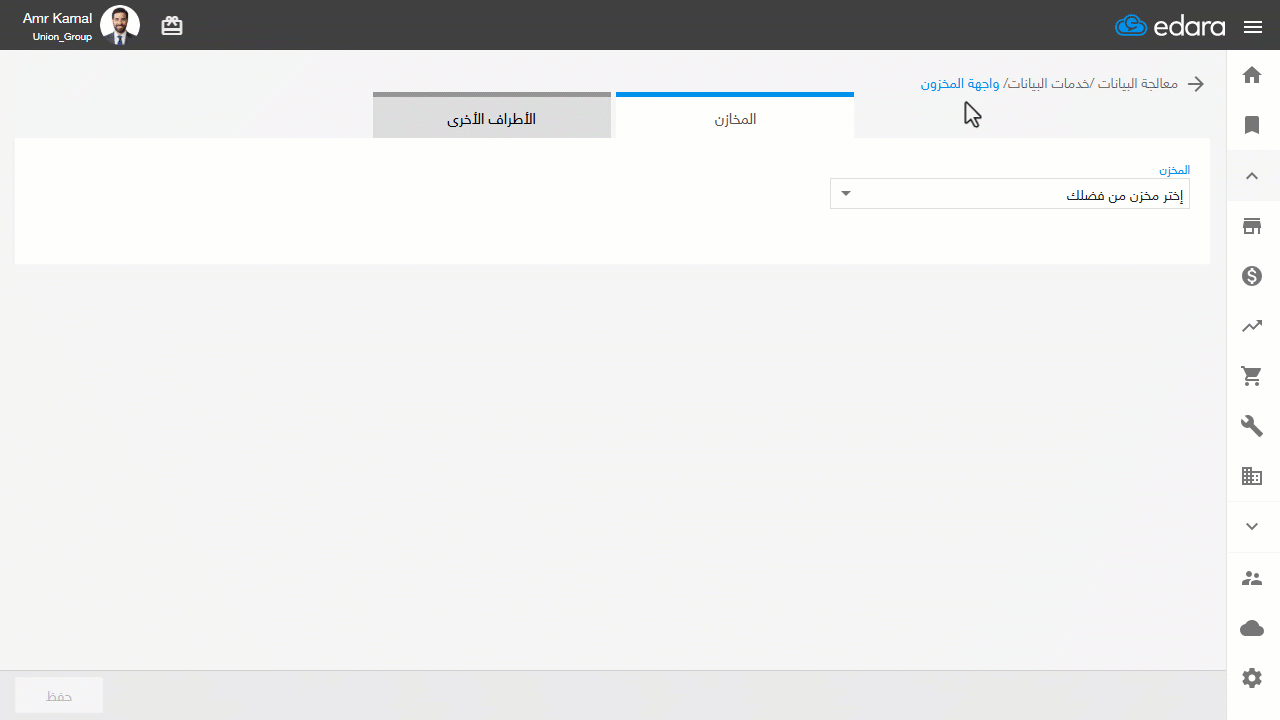Collapse sidebar section with up chevron

point(1252,176)
